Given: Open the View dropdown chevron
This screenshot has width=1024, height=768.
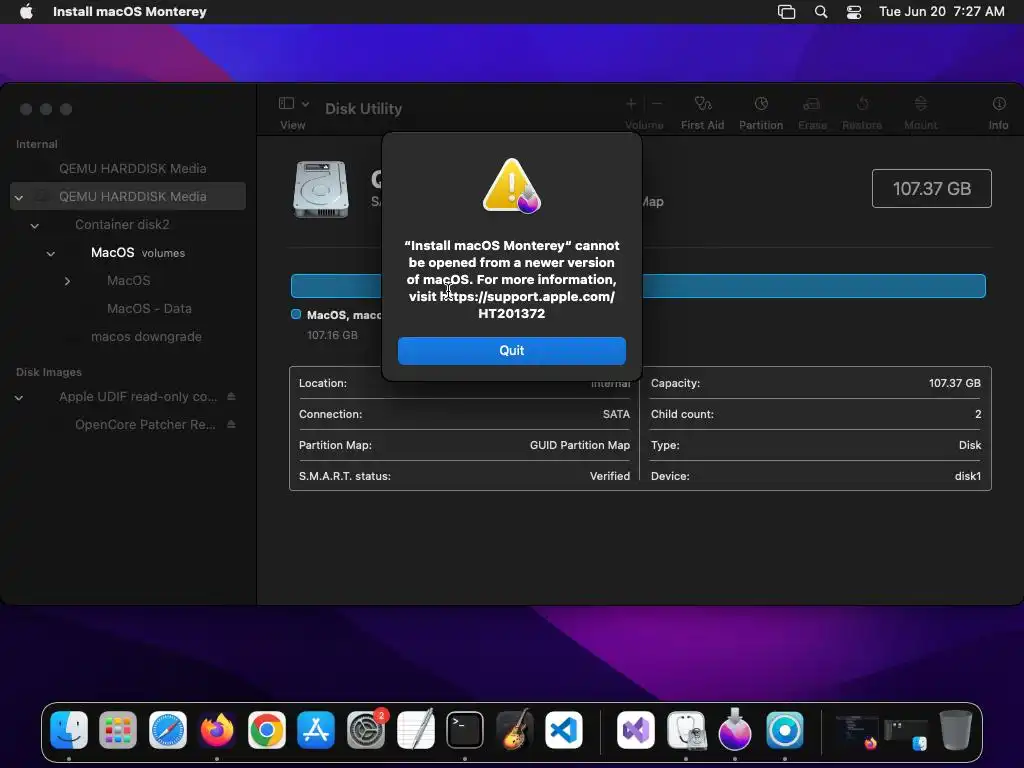Looking at the screenshot, I should tap(305, 104).
